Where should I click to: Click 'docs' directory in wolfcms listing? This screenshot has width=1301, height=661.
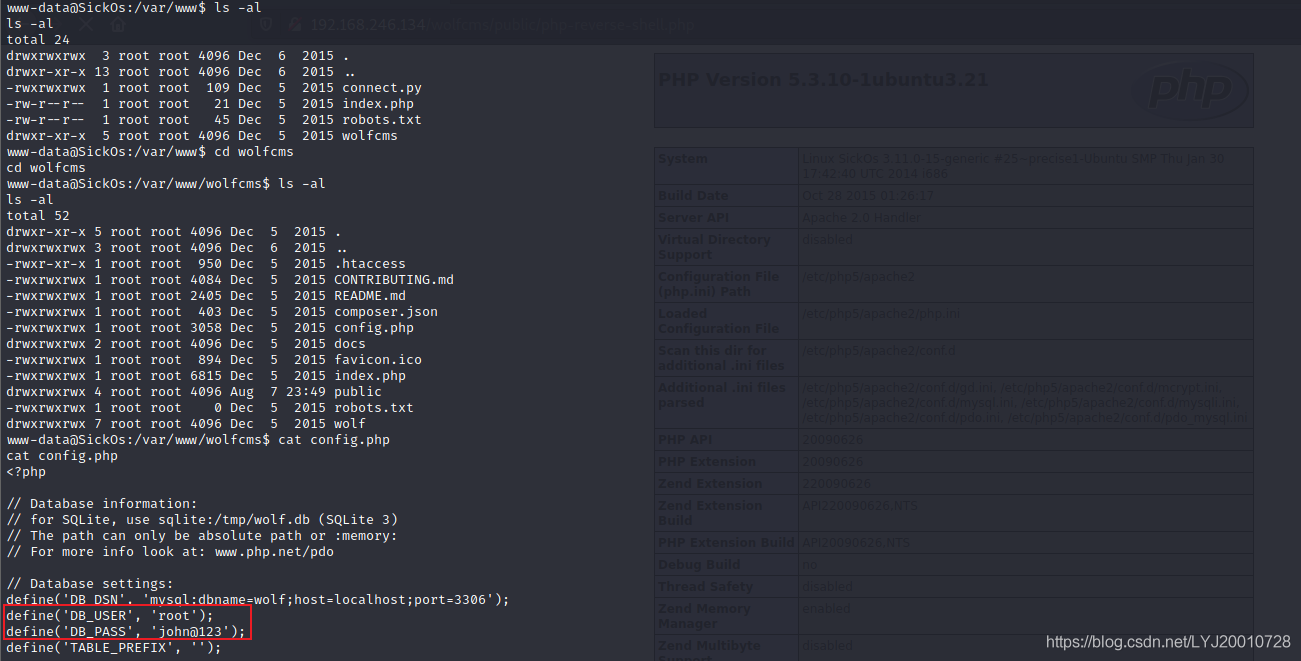click(x=350, y=344)
